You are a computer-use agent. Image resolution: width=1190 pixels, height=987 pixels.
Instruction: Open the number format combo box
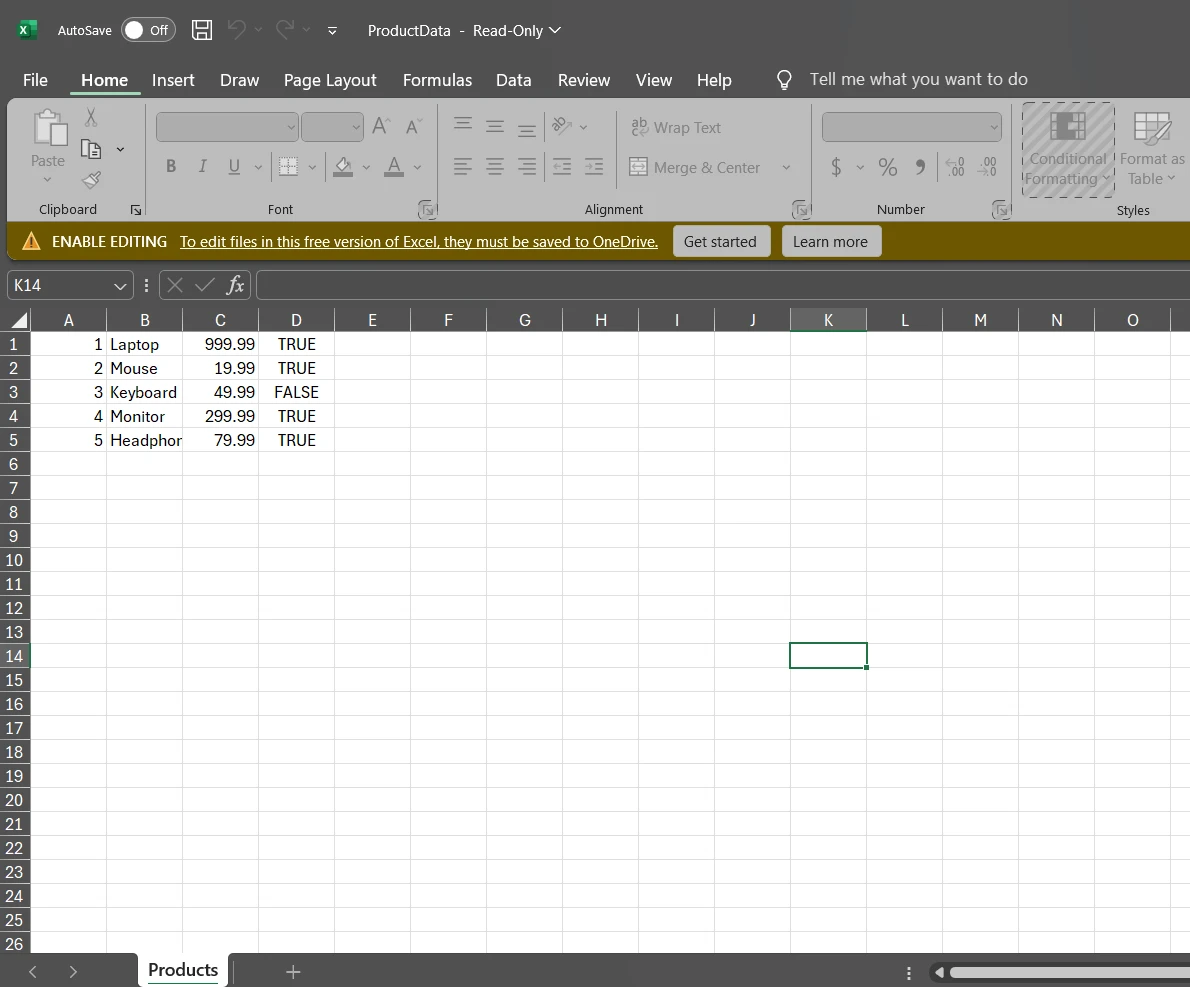coord(911,127)
